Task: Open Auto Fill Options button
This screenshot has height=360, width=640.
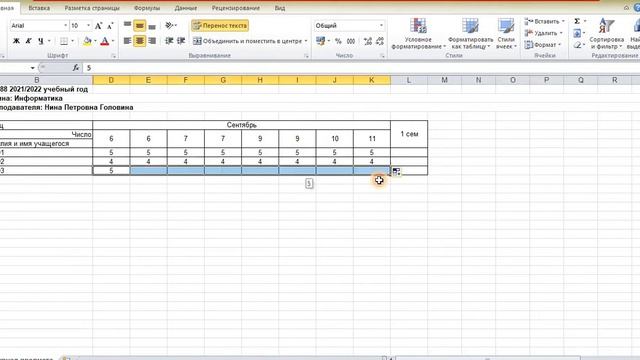Action: click(x=396, y=172)
